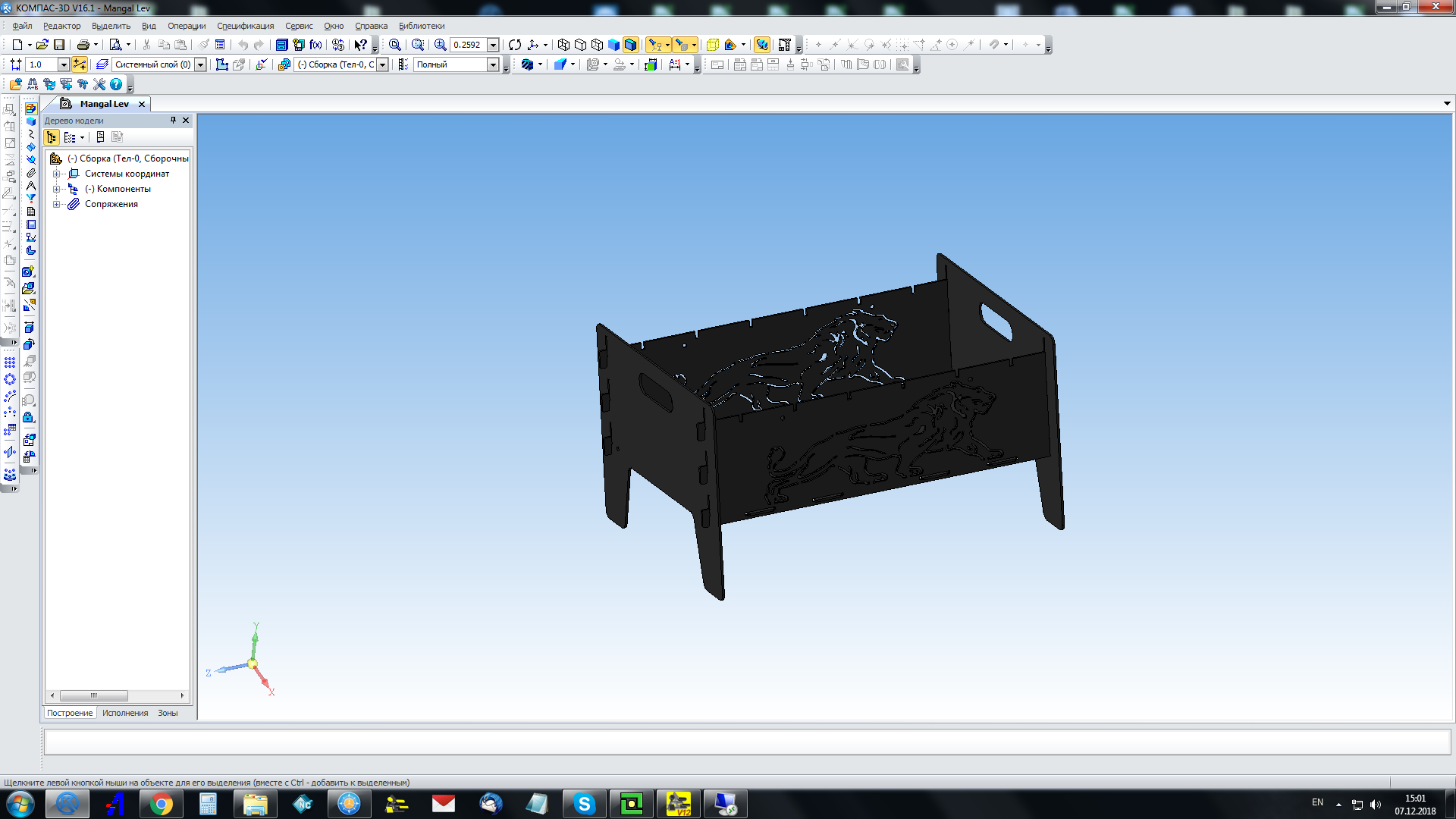The image size is (1456, 819).
Task: Click the Zoom In magnifier next to scale field
Action: (440, 45)
